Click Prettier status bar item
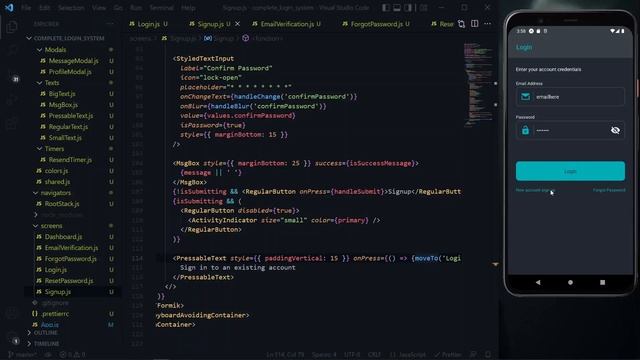Viewport: 640px width, 360px height. 447,355
